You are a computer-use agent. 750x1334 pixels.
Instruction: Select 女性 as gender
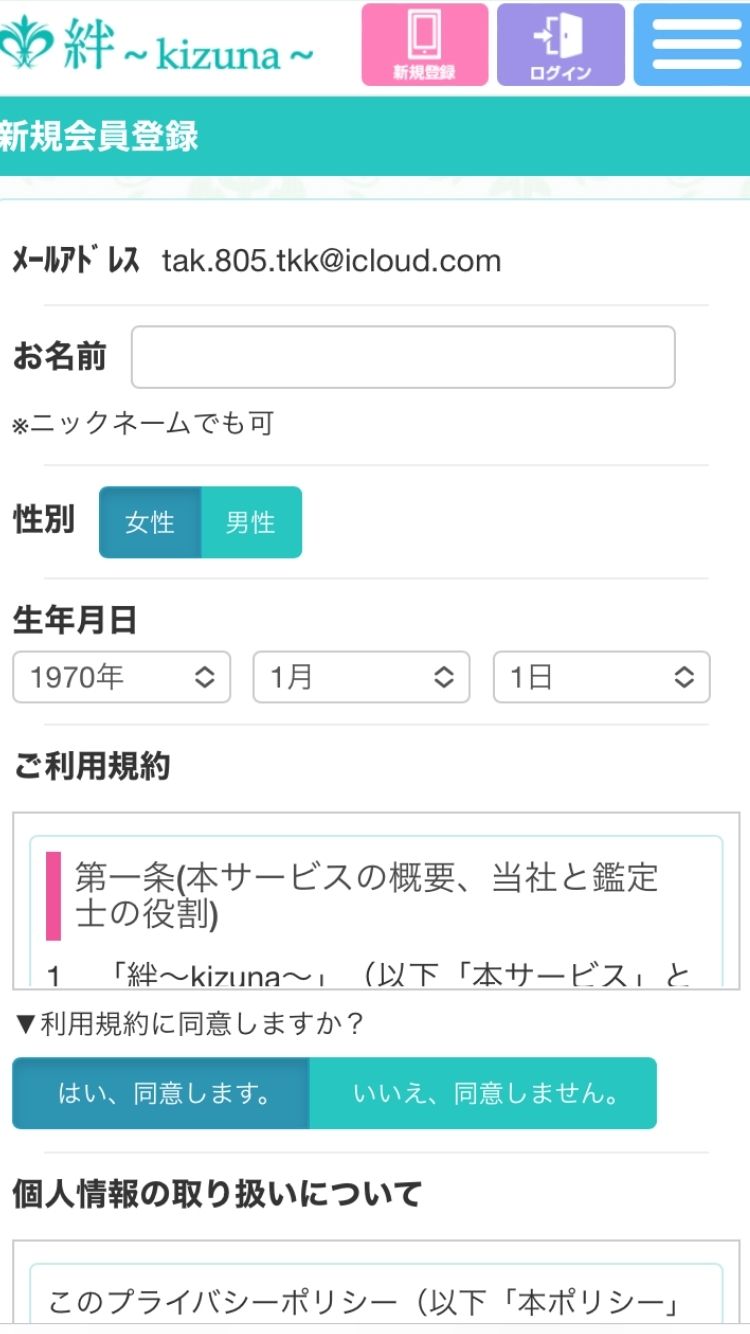pyautogui.click(x=148, y=522)
